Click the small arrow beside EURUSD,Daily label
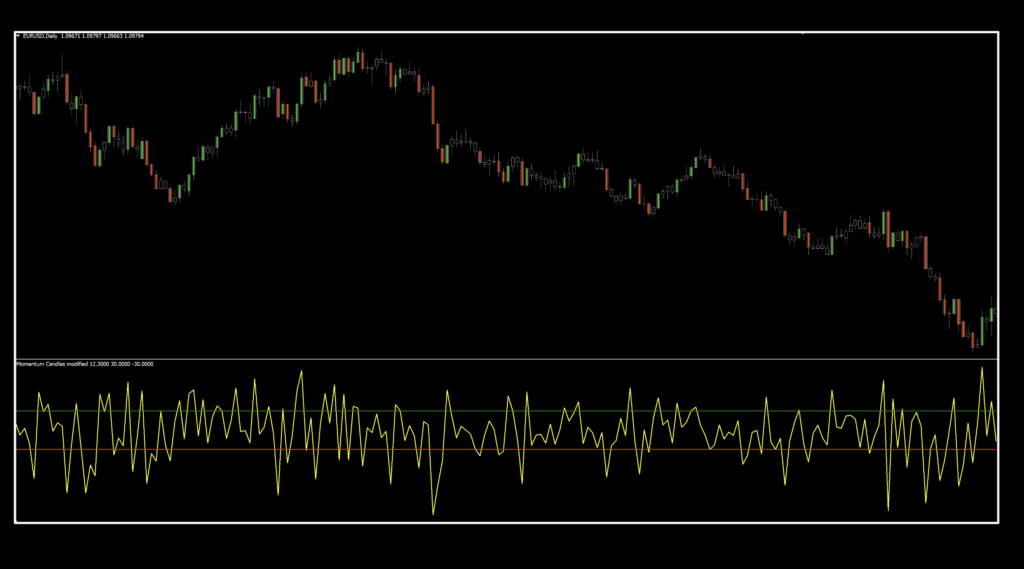 (x=19, y=37)
